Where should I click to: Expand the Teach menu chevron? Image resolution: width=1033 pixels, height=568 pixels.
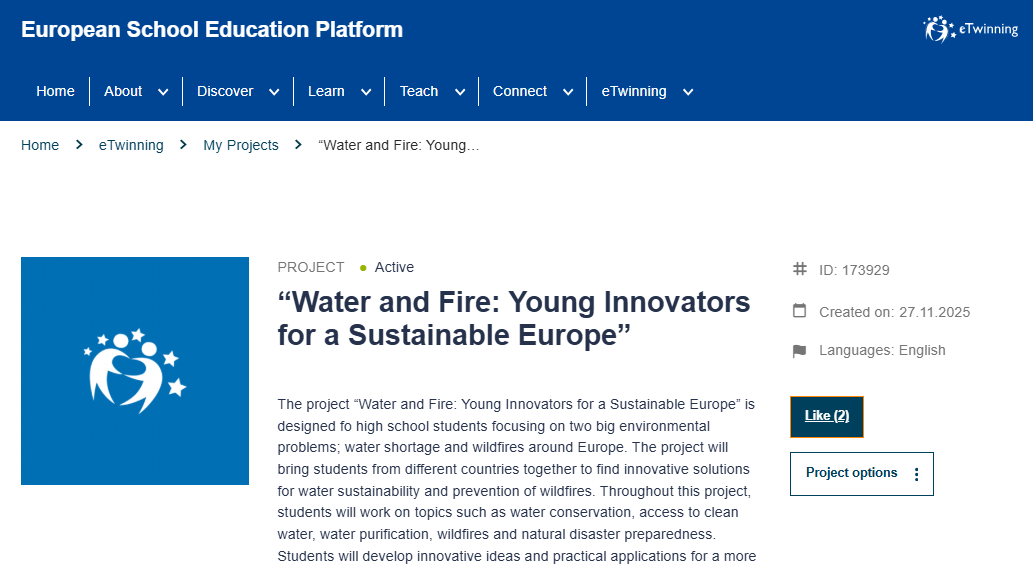click(x=460, y=92)
